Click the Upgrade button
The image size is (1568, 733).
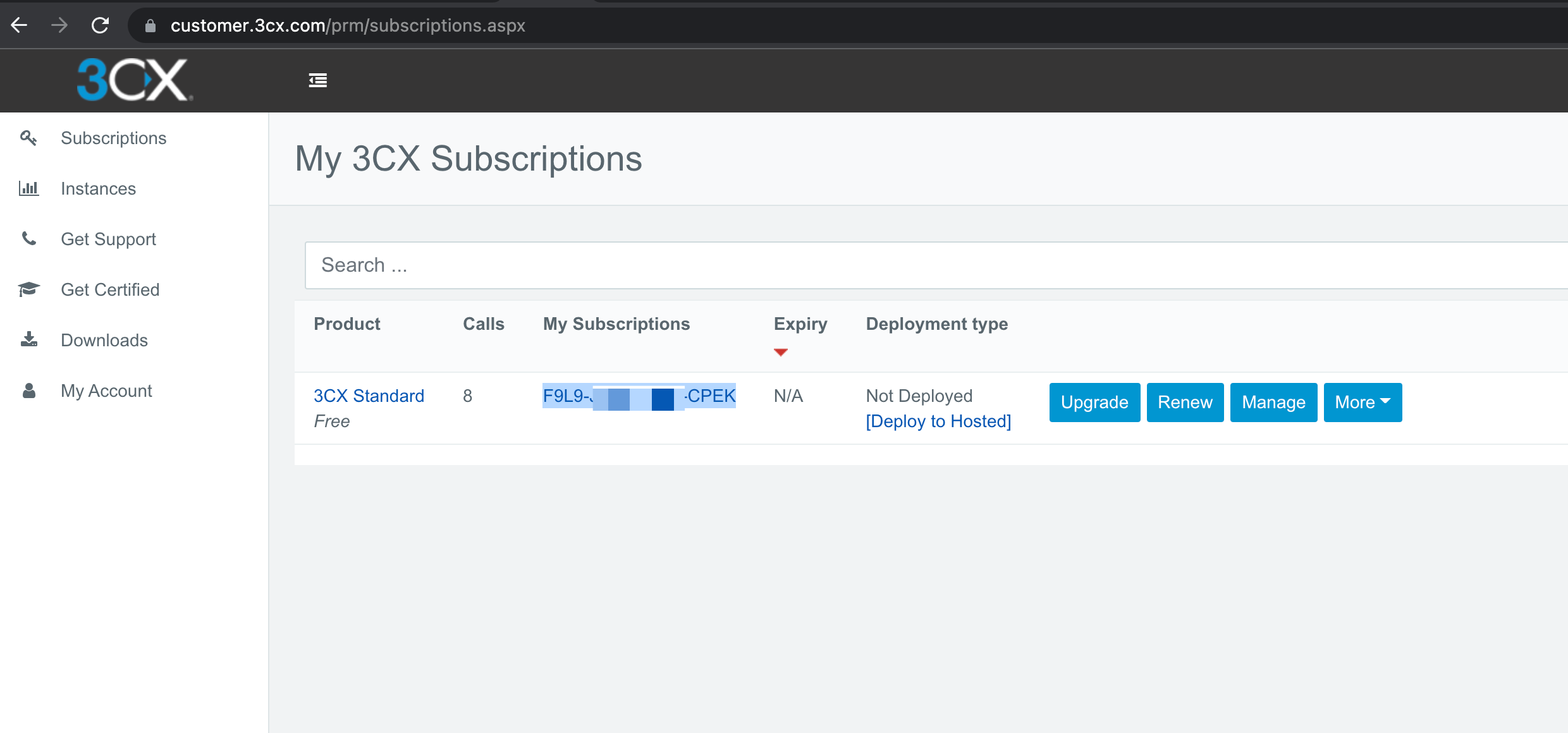coord(1094,402)
